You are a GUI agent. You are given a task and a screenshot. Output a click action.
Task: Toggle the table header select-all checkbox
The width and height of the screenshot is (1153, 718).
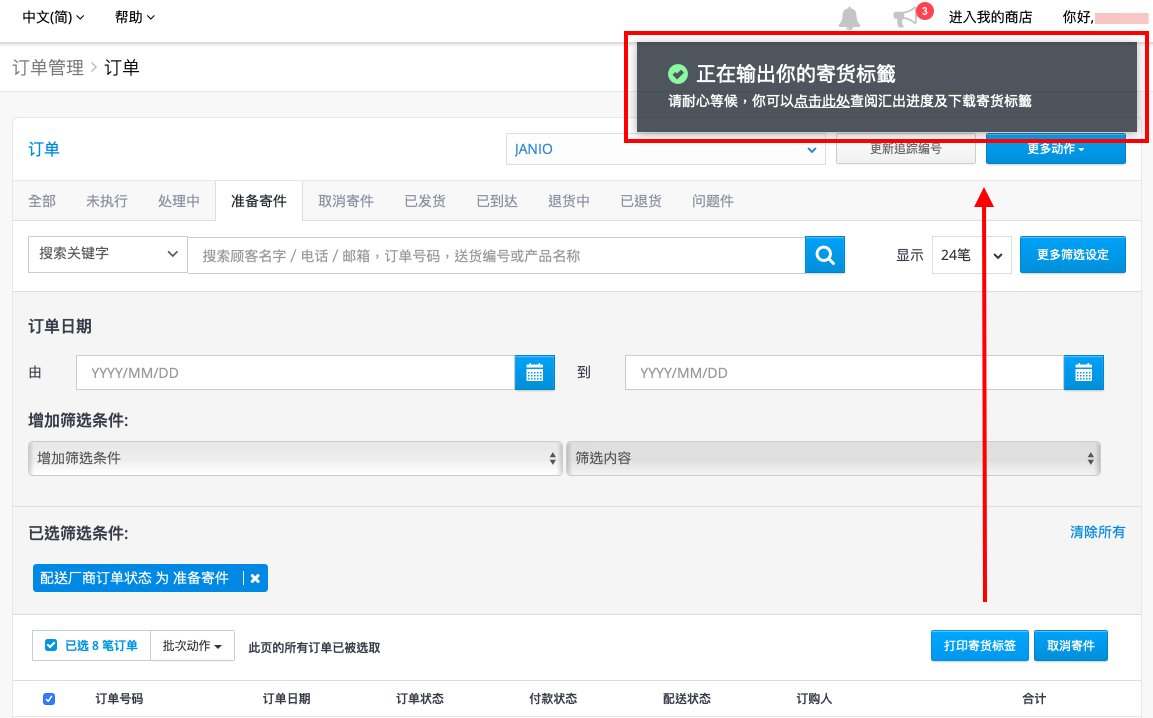tap(49, 699)
